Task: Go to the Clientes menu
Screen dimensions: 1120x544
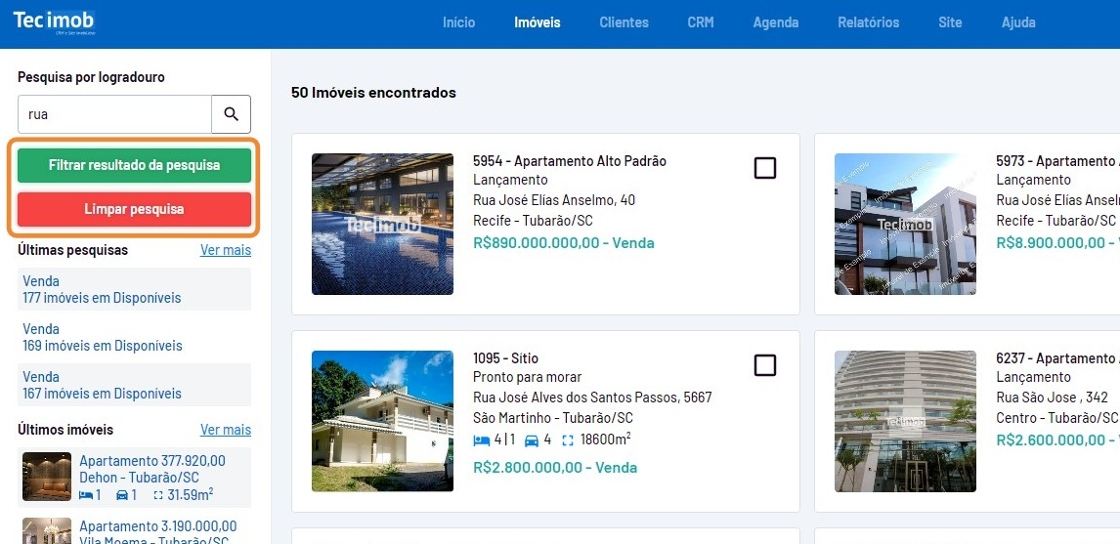Action: tap(624, 22)
